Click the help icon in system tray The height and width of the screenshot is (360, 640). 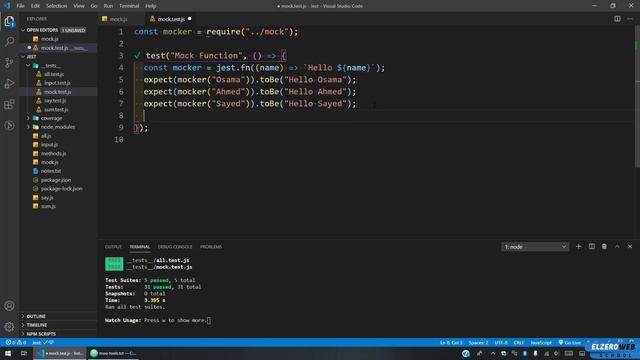coord(466,353)
